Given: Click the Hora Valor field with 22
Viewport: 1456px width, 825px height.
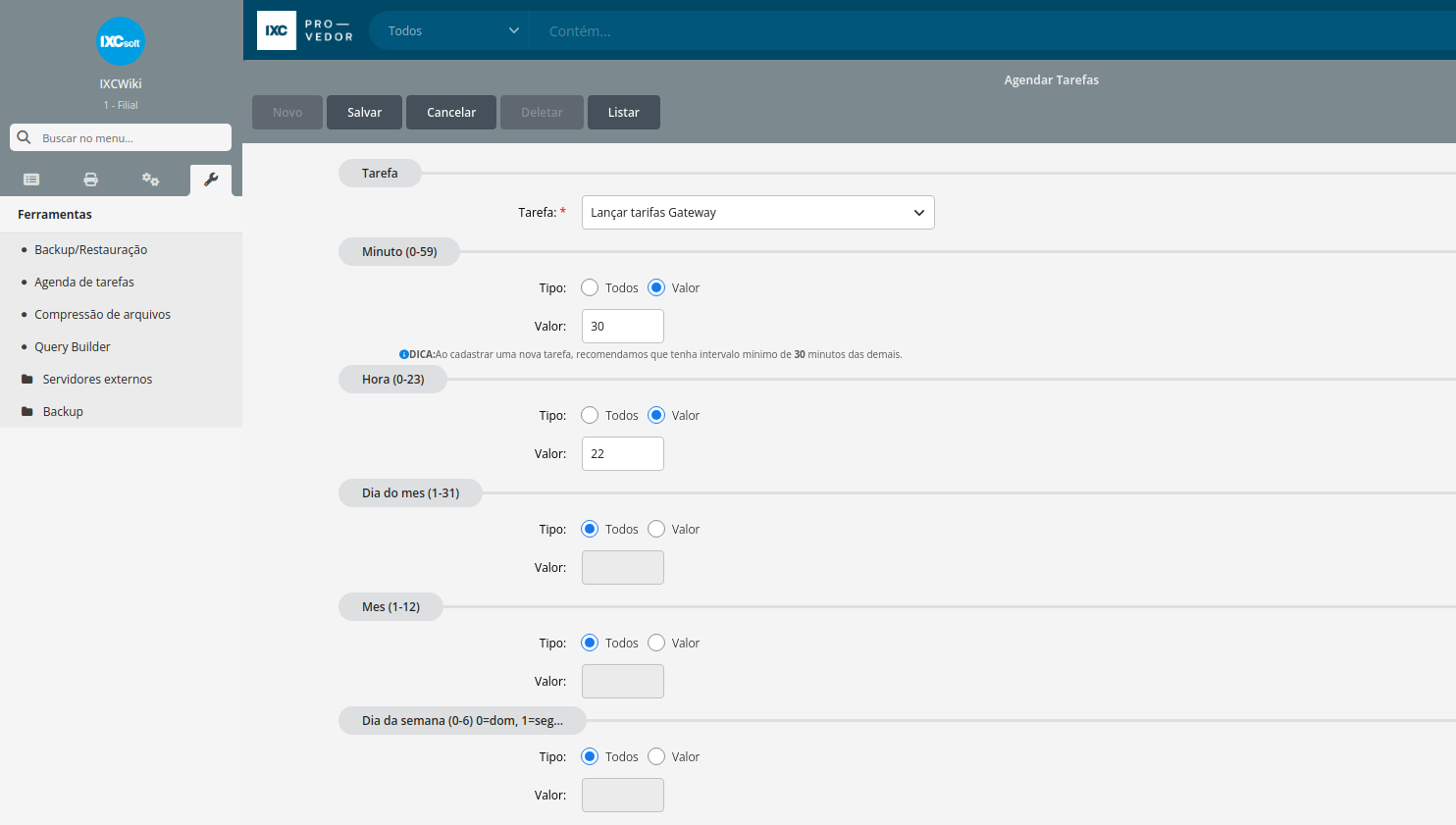Looking at the screenshot, I should [623, 453].
